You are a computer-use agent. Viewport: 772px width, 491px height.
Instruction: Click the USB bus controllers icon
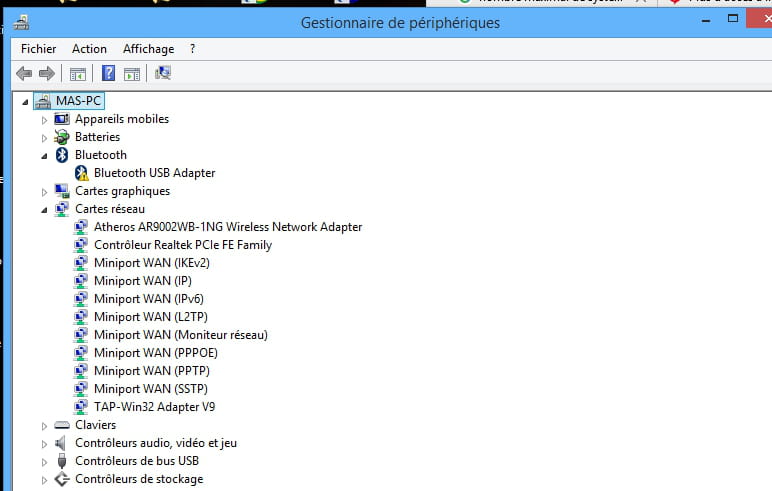(x=62, y=461)
